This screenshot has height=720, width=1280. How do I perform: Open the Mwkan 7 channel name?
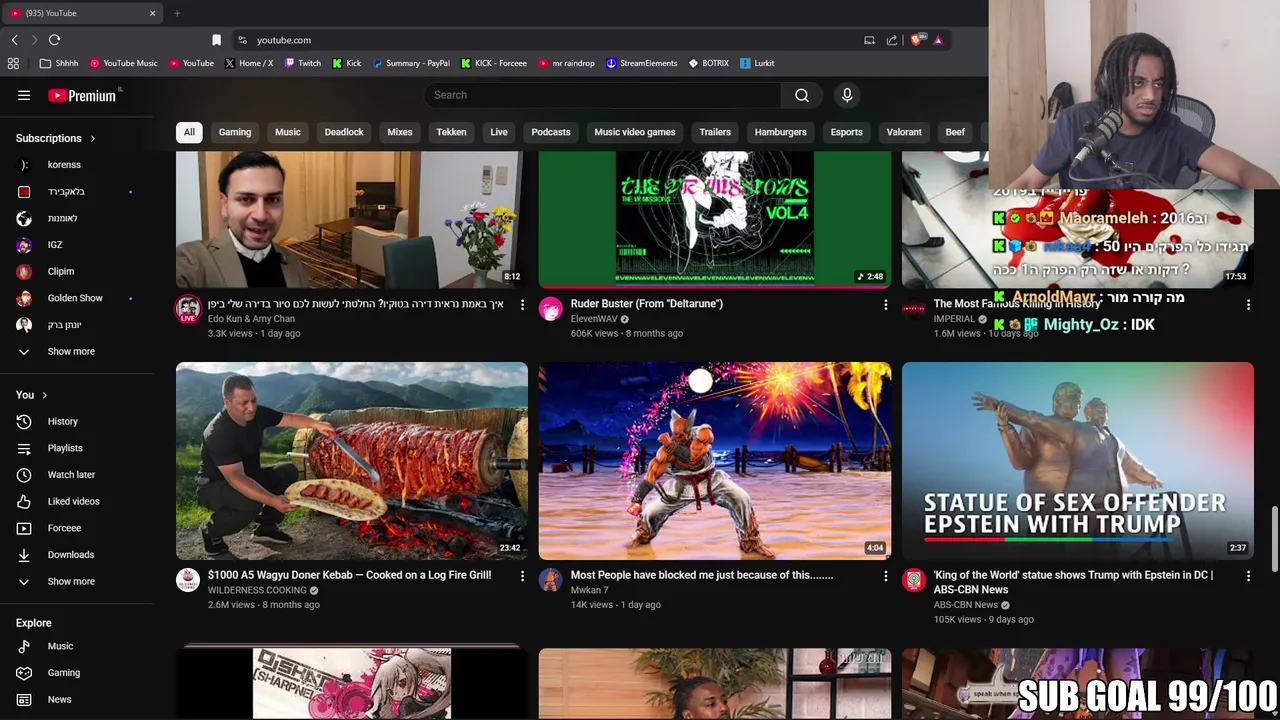pyautogui.click(x=589, y=590)
